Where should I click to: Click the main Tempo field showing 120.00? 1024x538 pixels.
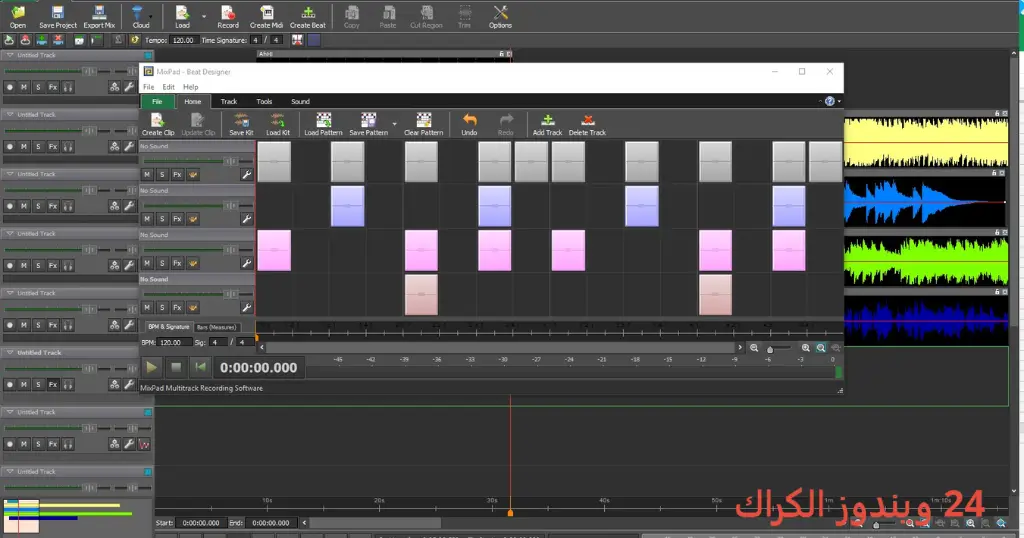point(184,40)
